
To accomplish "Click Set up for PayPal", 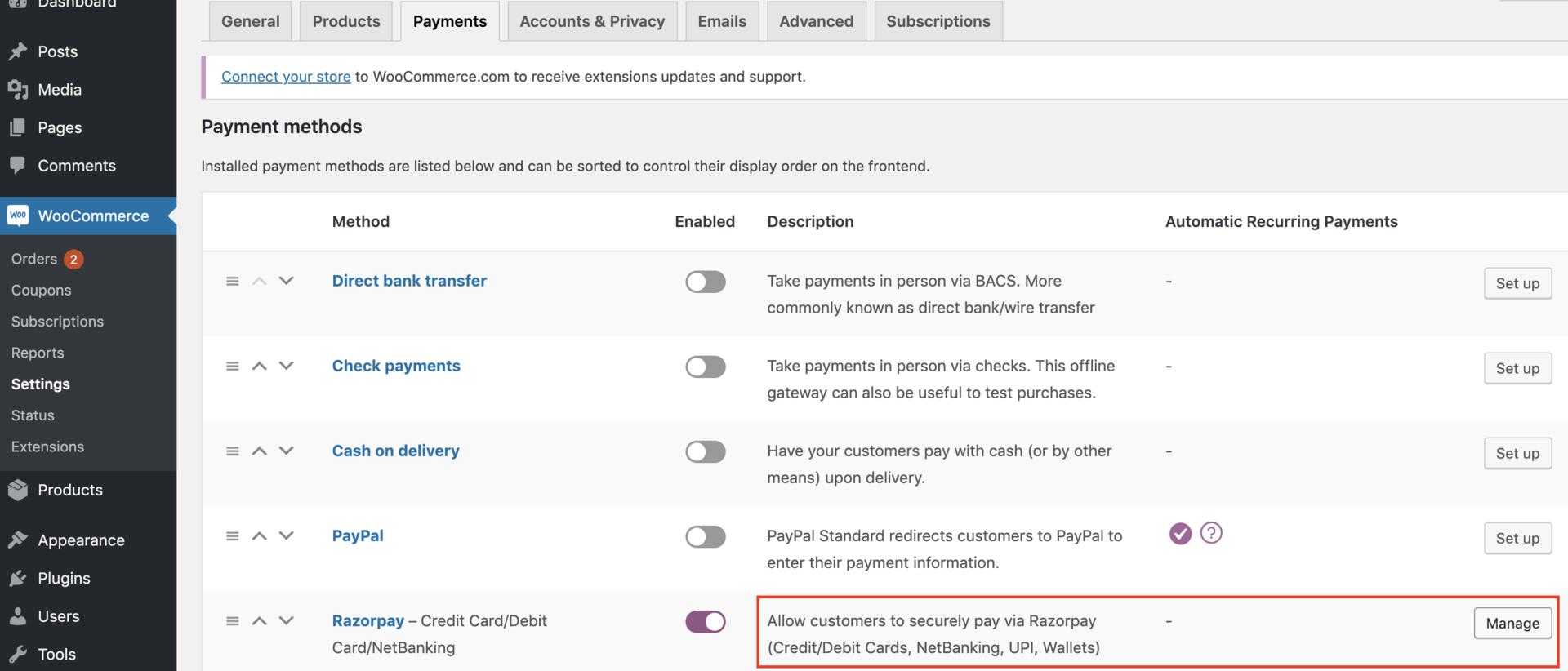I will point(1517,538).
